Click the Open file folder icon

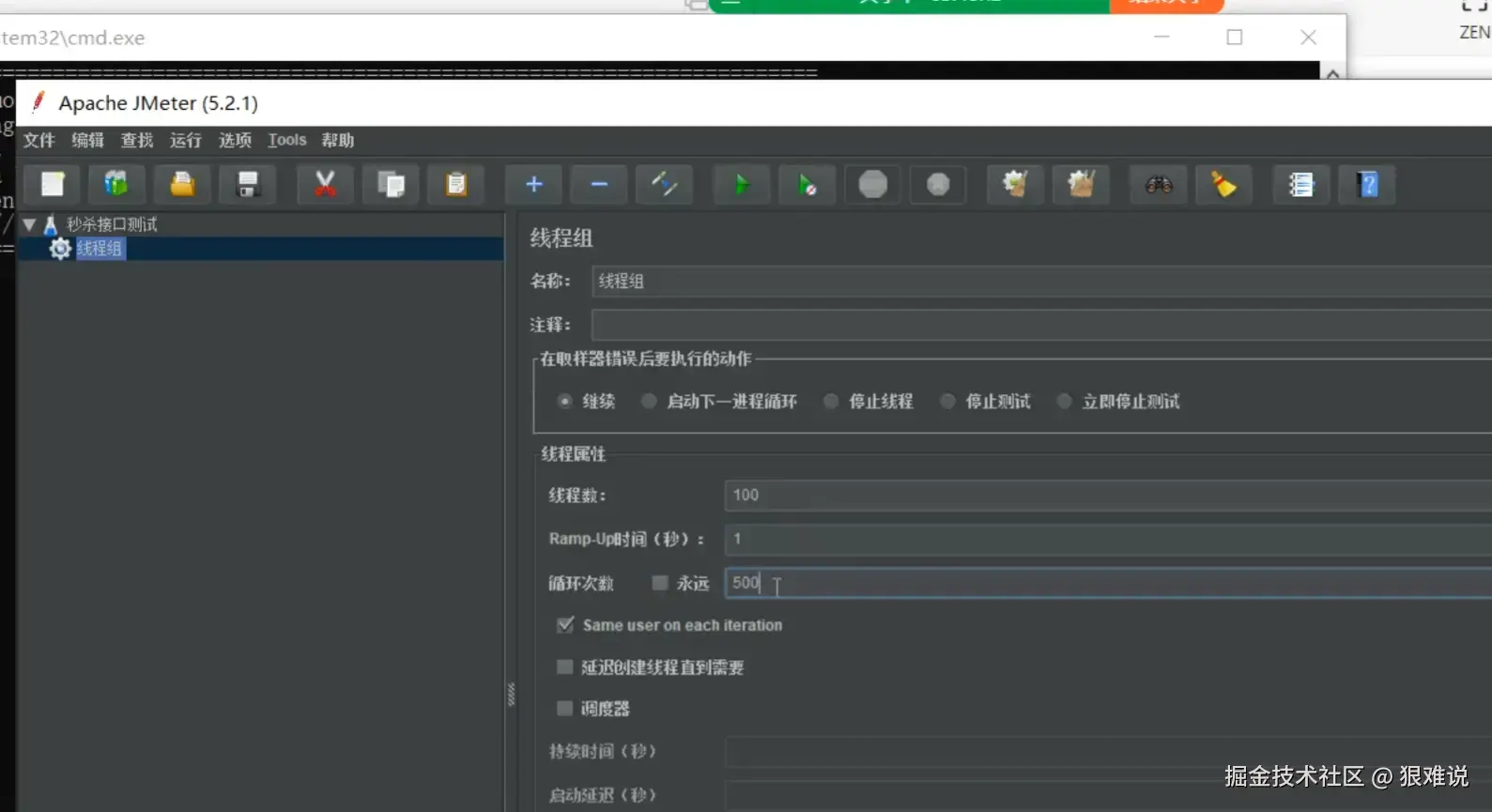(182, 184)
